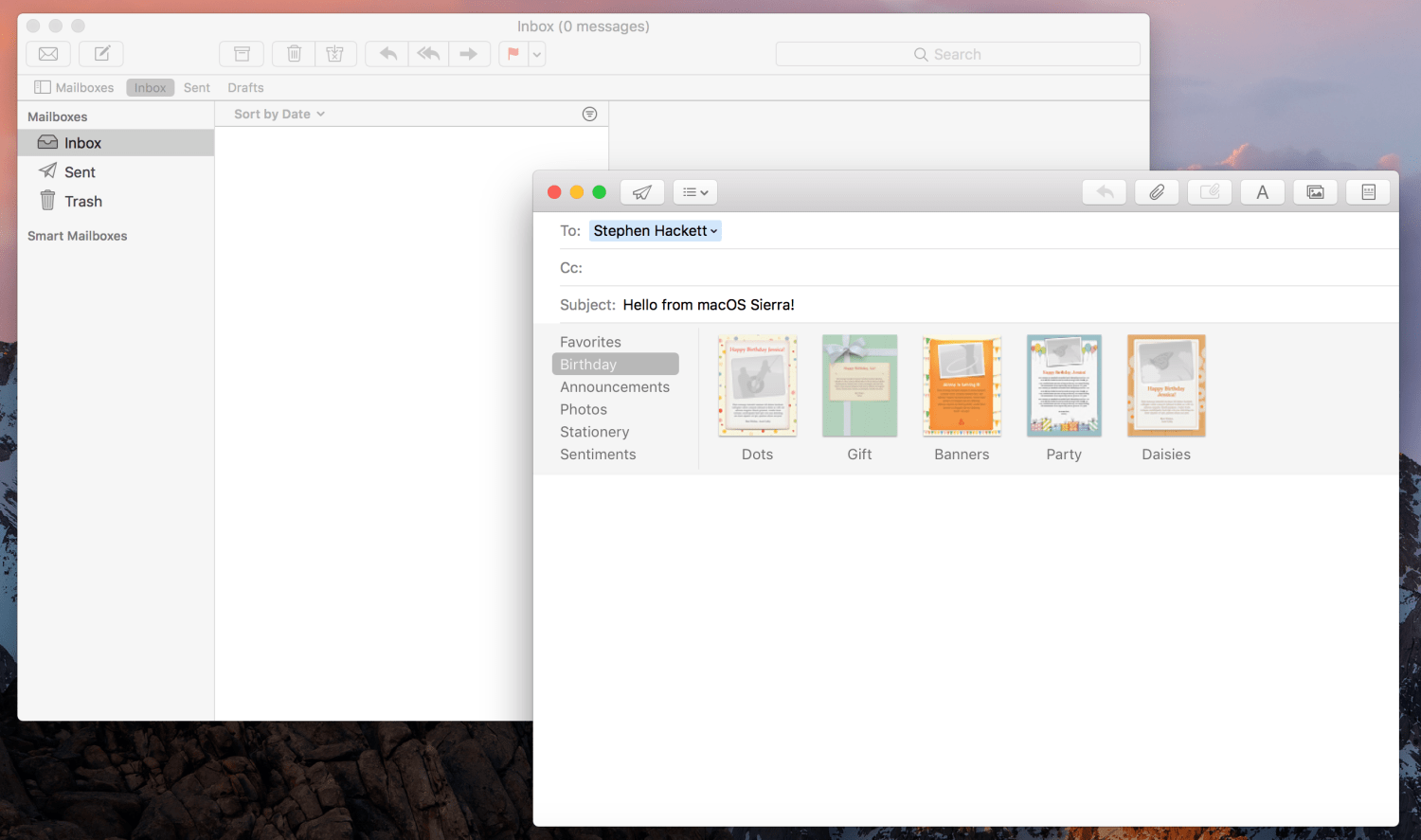Select the Sent tab in the favorites bar
This screenshot has height=840, width=1421.
tap(197, 87)
